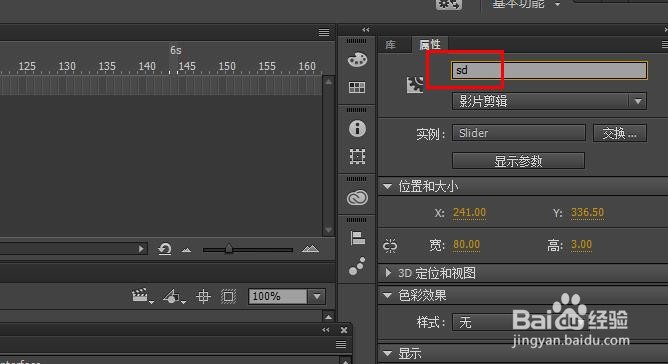This screenshot has width=668, height=364.
Task: Click the 高 value 3.00
Action: pos(581,245)
